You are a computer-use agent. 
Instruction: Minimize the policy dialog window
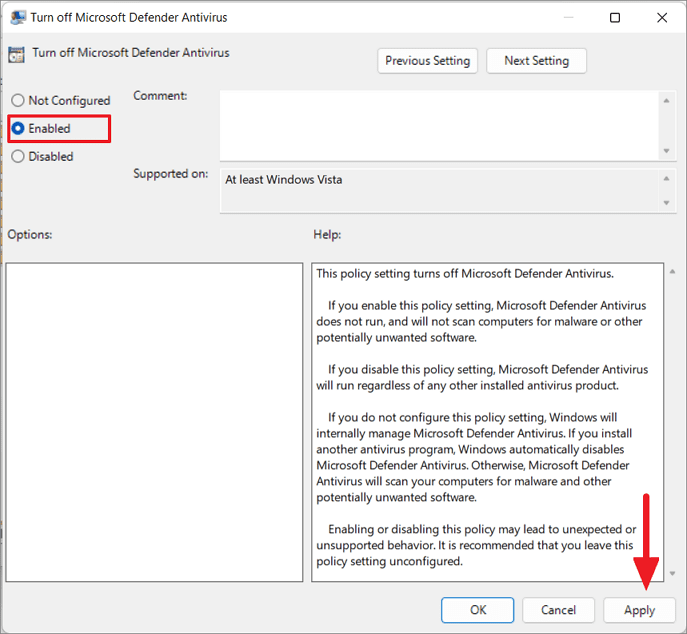(569, 18)
